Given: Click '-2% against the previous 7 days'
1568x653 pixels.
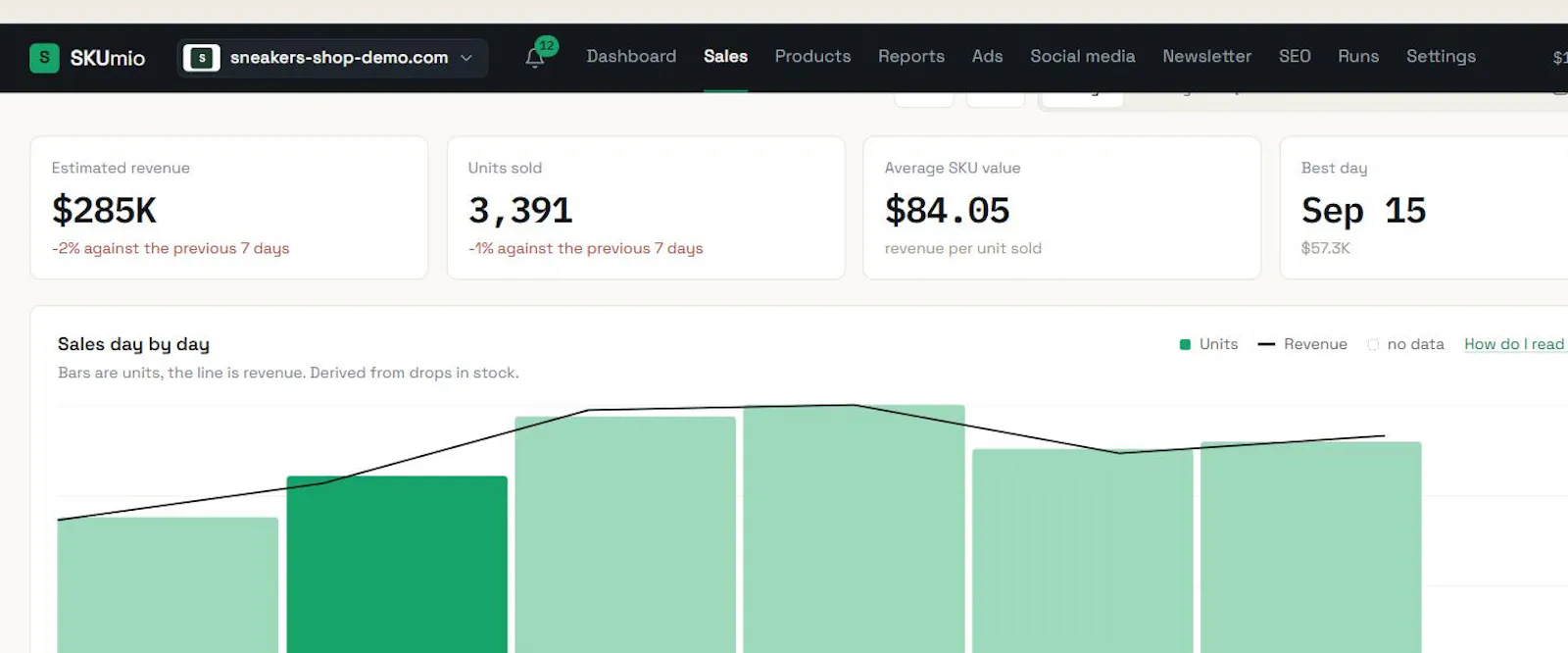Looking at the screenshot, I should [171, 249].
